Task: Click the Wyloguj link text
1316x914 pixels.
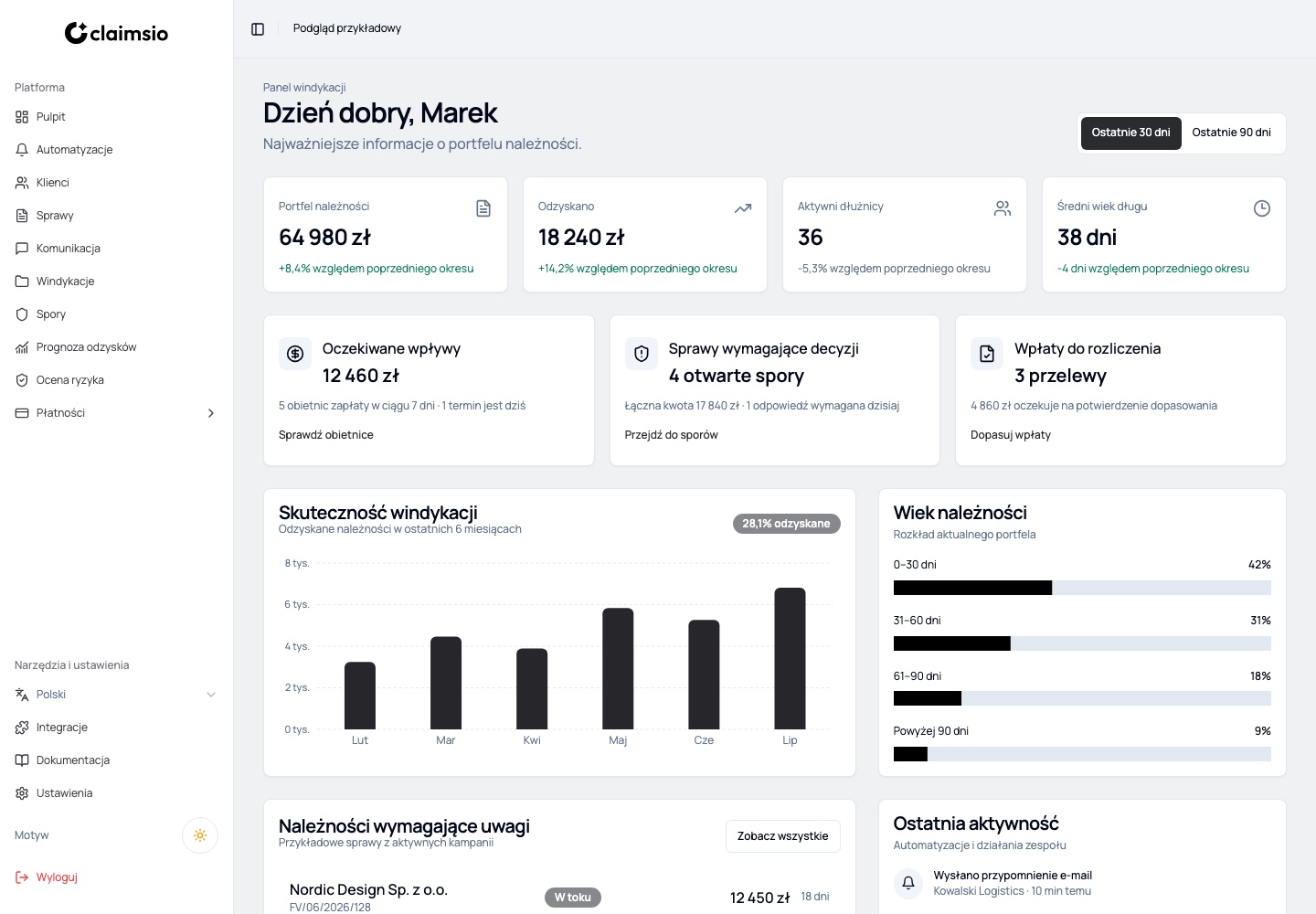Action: click(x=57, y=877)
